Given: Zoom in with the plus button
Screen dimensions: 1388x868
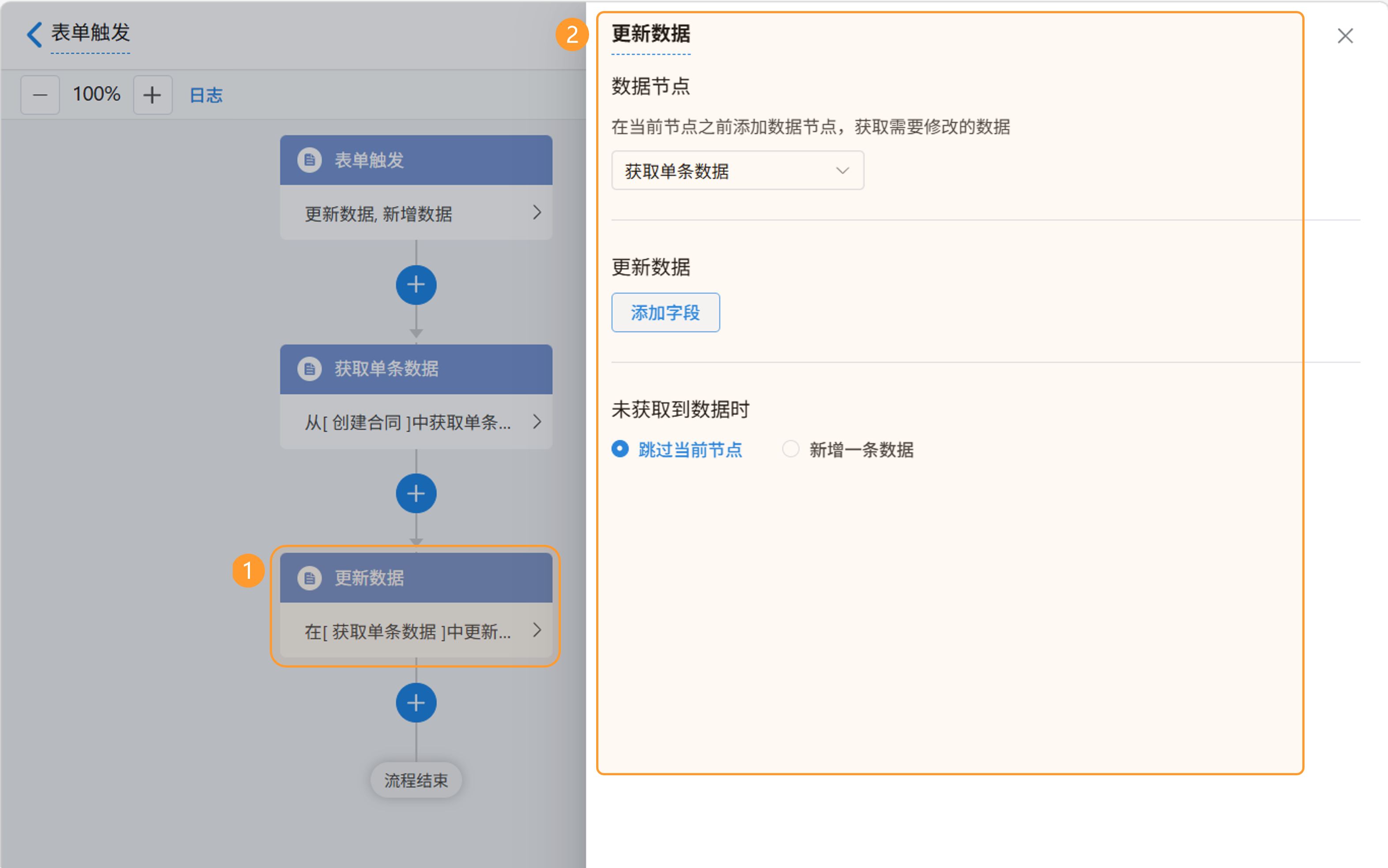Looking at the screenshot, I should coord(152,95).
